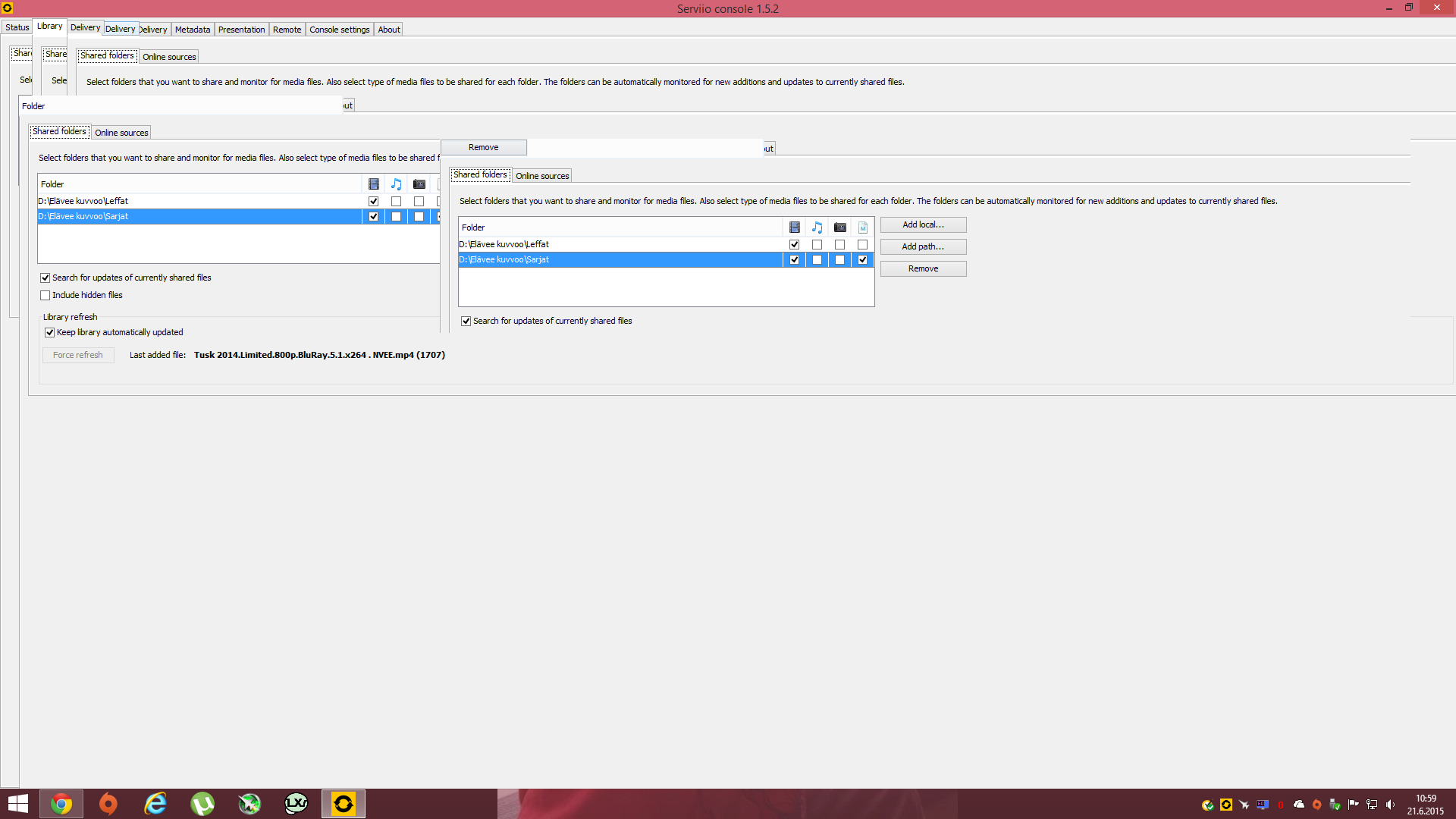This screenshot has height=819, width=1456.
Task: Click the Serviio console taskbar icon
Action: (344, 804)
